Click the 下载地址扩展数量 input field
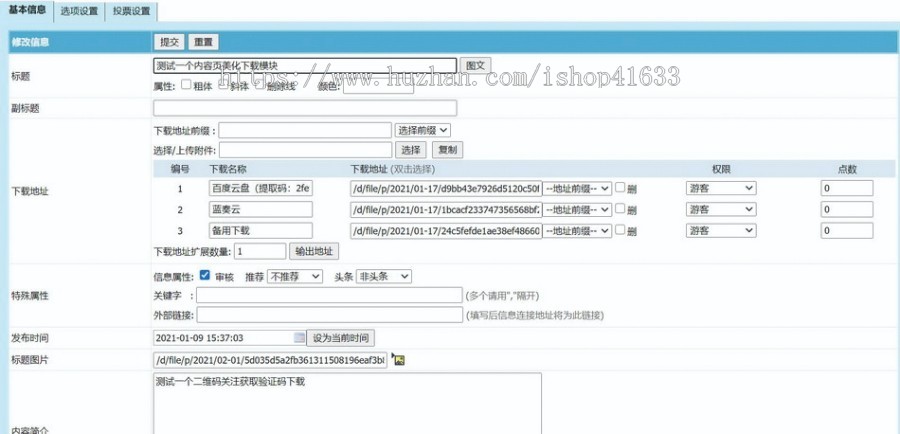 tap(260, 251)
